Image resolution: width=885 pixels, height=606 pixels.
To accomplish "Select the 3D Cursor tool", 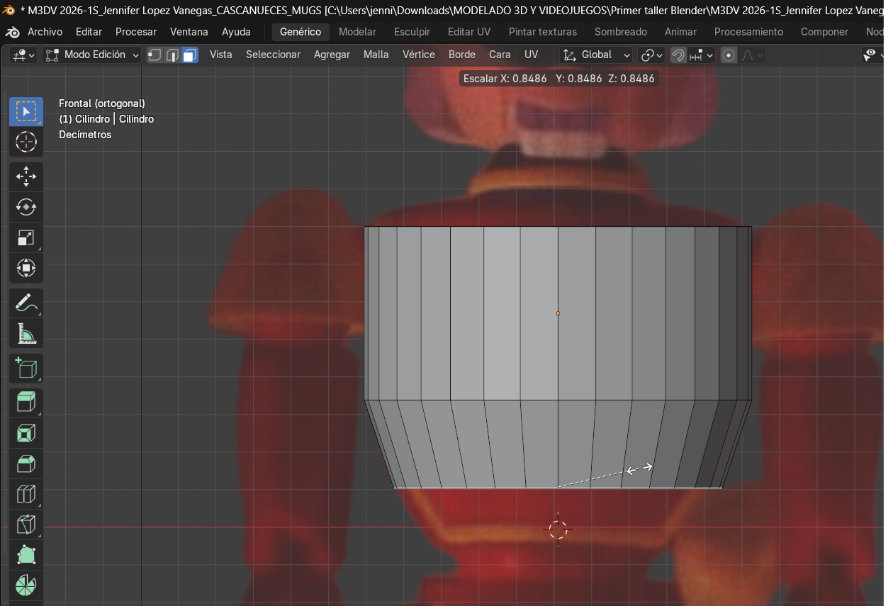I will click(26, 142).
